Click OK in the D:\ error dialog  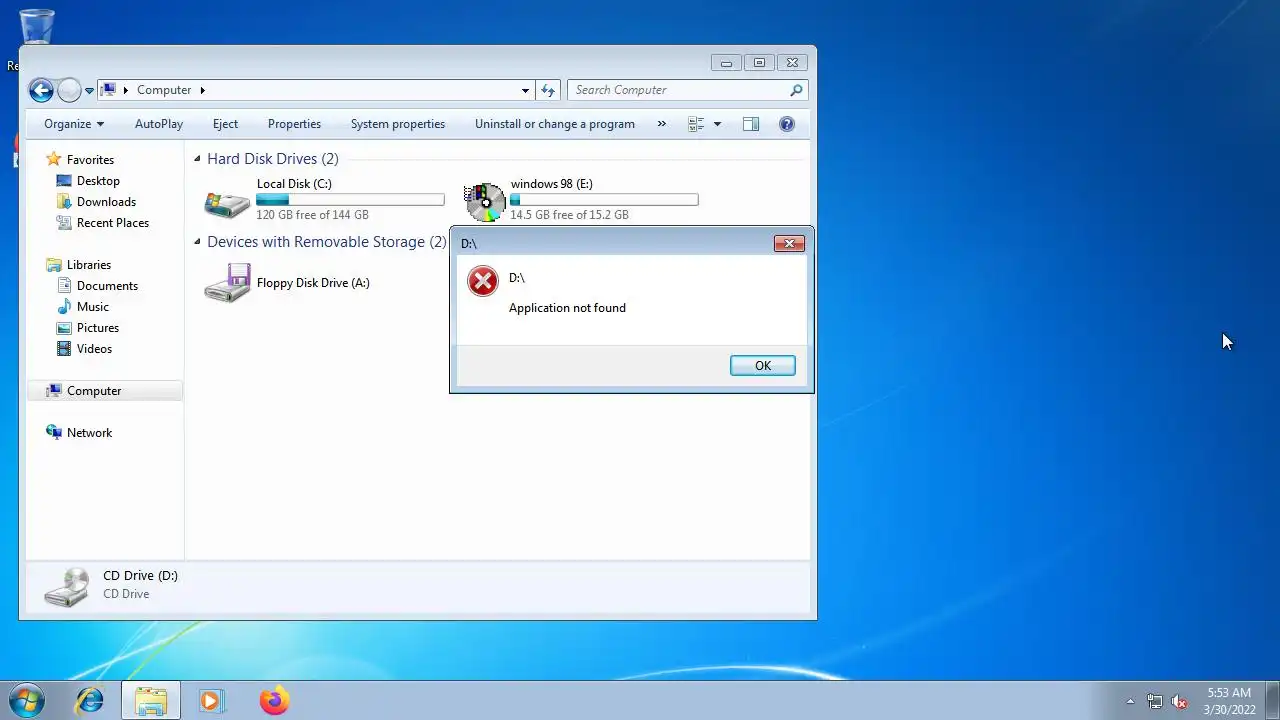[x=763, y=366]
